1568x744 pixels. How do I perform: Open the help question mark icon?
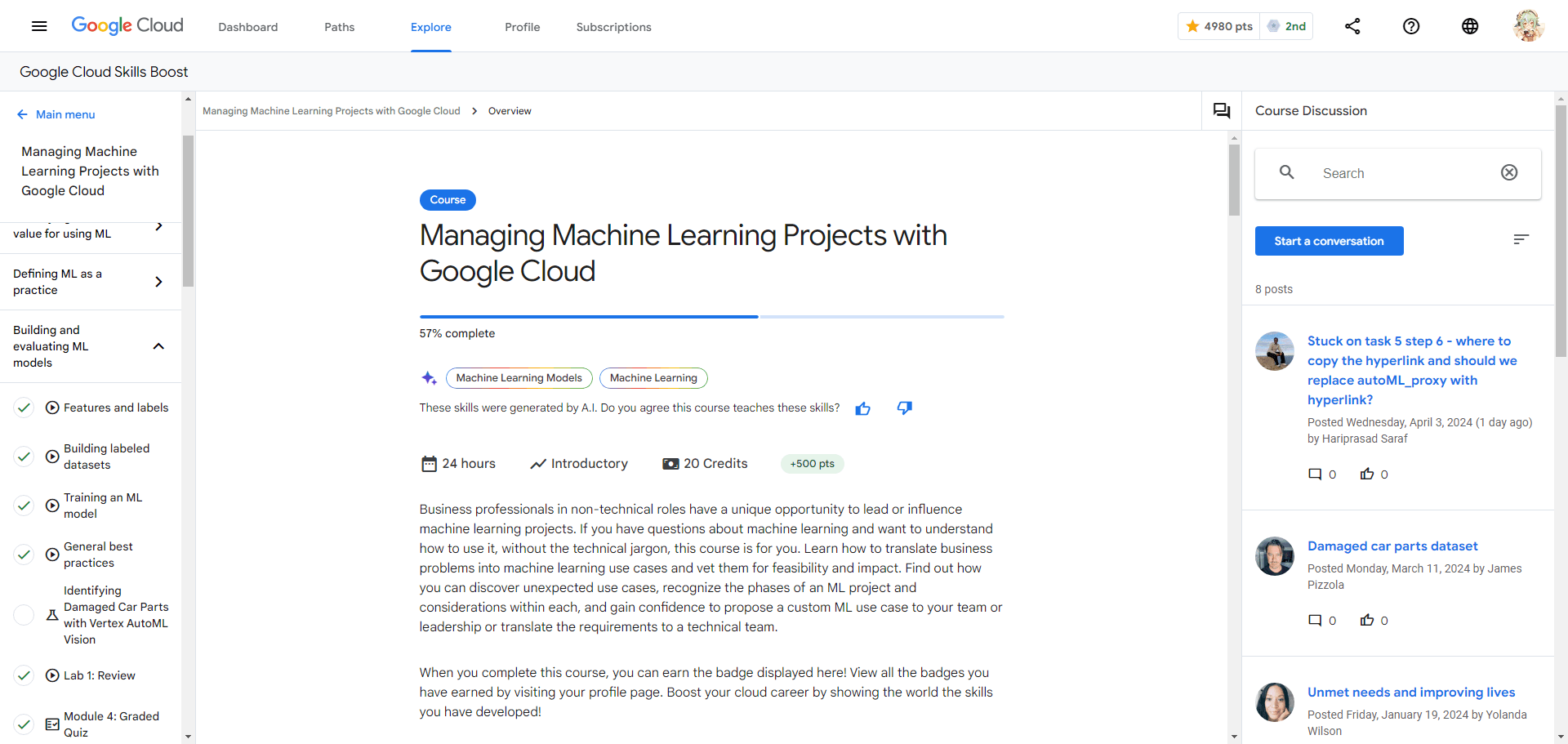pos(1411,26)
